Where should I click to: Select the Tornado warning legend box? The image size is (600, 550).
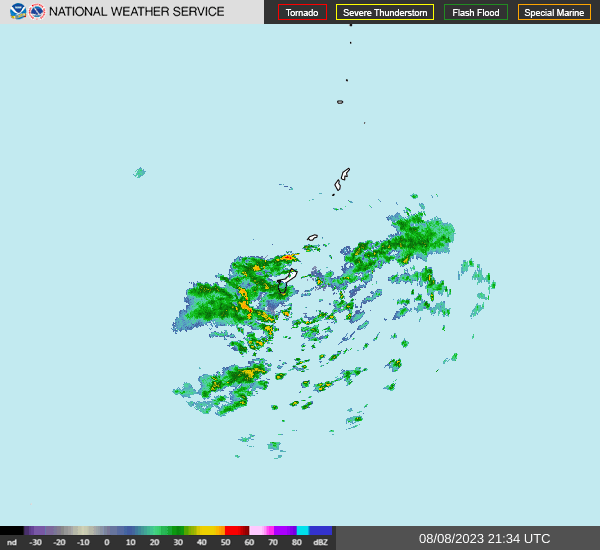pyautogui.click(x=302, y=12)
